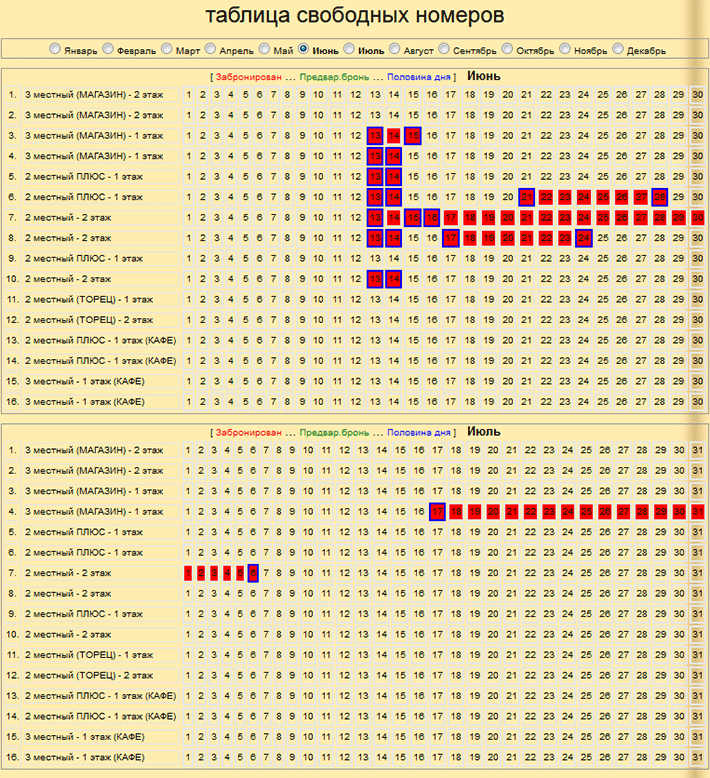Click booked day 14 in June row 4
Viewport: 710px width, 778px height.
click(x=394, y=156)
